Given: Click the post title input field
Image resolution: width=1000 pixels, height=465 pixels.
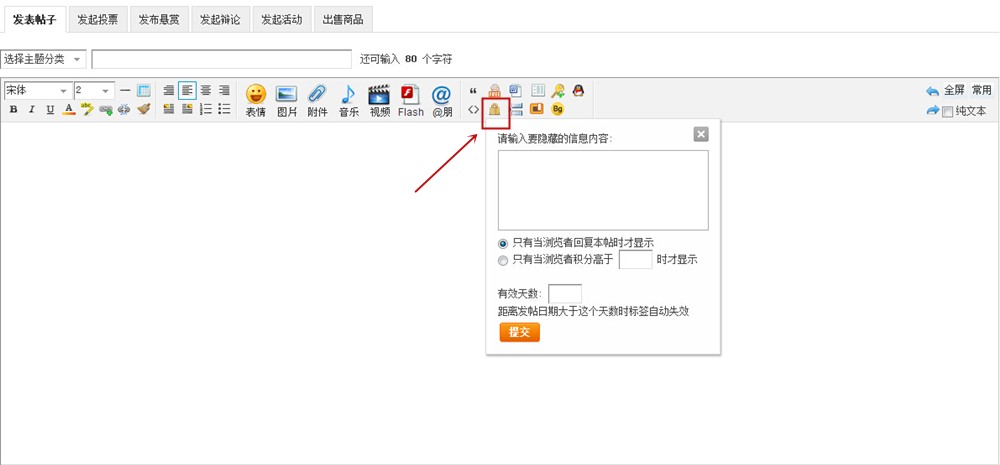Looking at the screenshot, I should (x=222, y=59).
